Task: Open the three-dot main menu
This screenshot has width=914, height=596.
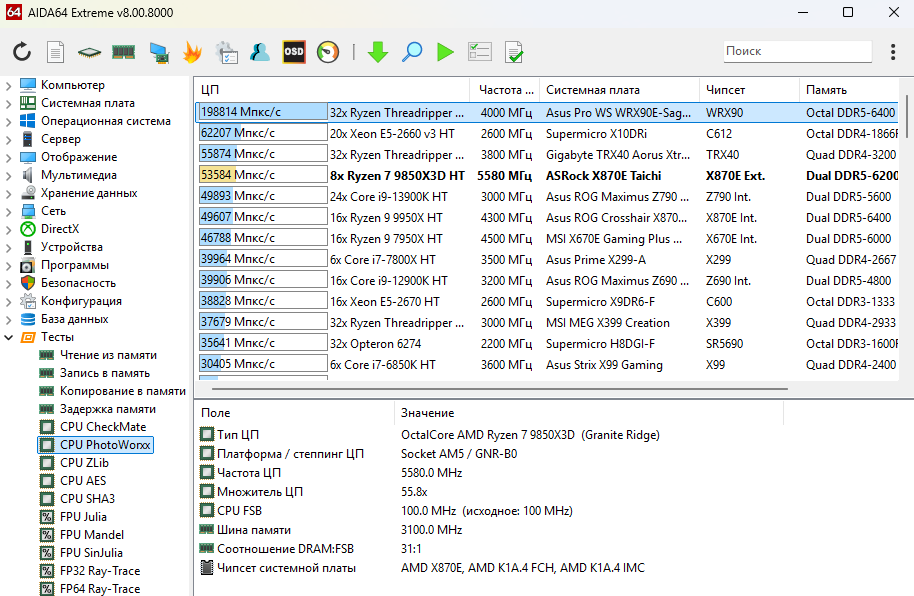Action: pos(892,52)
